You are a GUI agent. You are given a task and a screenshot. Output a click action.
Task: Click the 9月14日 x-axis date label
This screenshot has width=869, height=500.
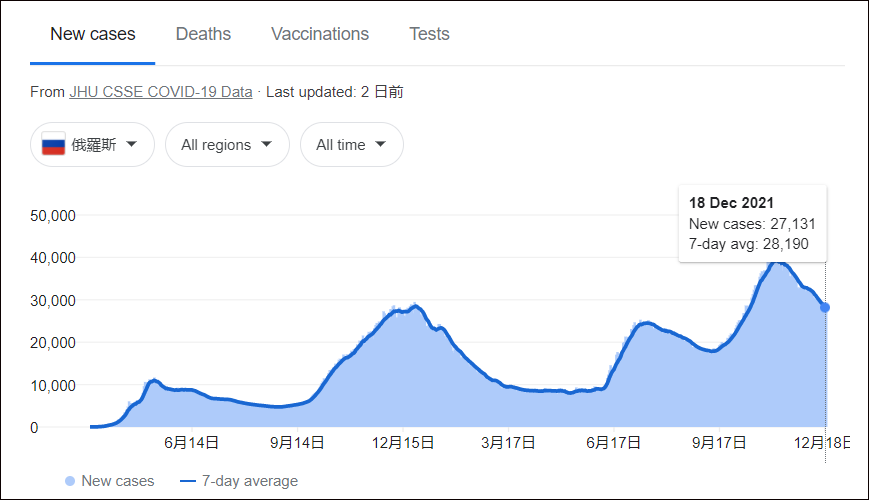(296, 442)
